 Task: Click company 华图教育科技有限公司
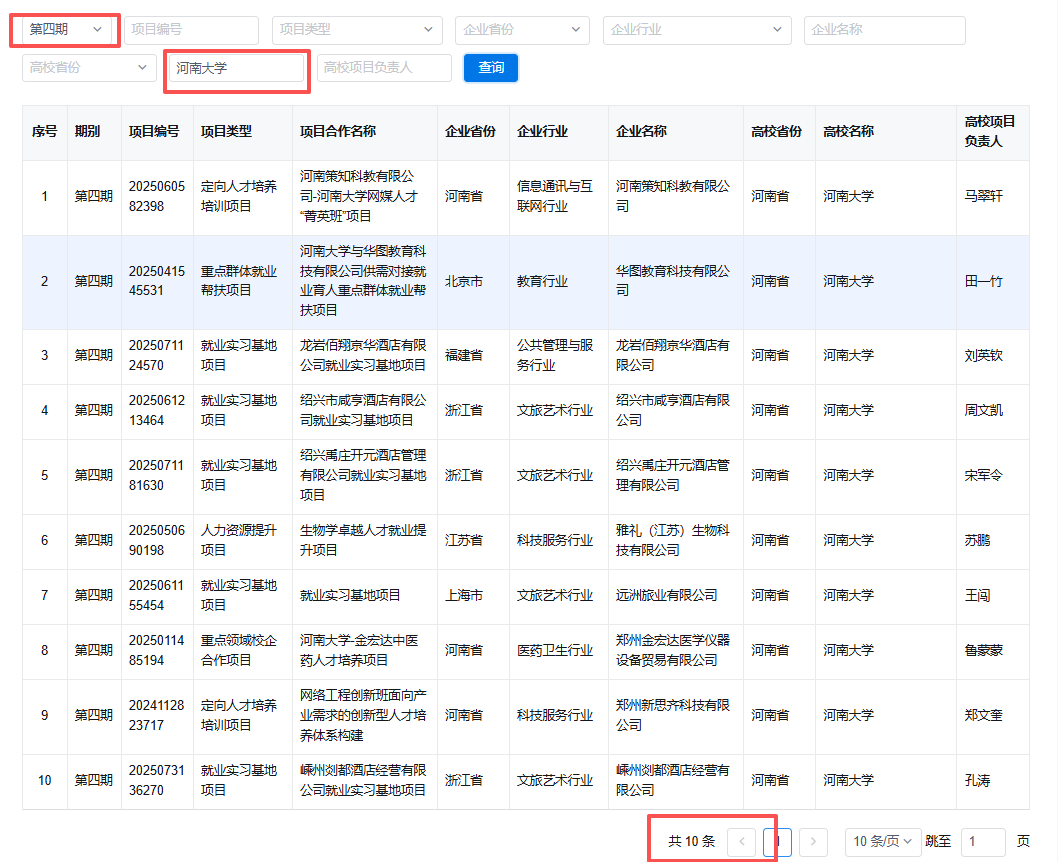673,281
